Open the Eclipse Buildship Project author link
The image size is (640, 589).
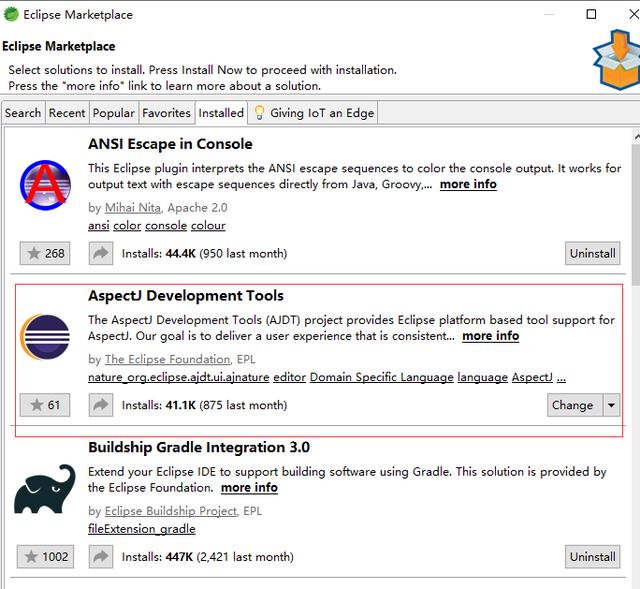click(171, 511)
